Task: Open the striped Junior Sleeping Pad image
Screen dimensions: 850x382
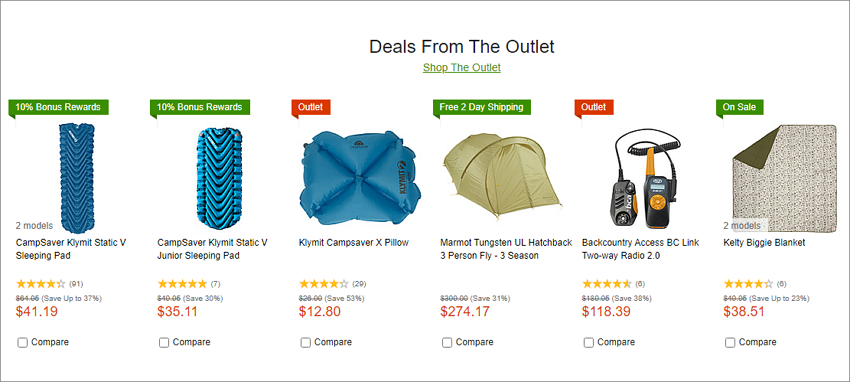Action: click(x=218, y=178)
